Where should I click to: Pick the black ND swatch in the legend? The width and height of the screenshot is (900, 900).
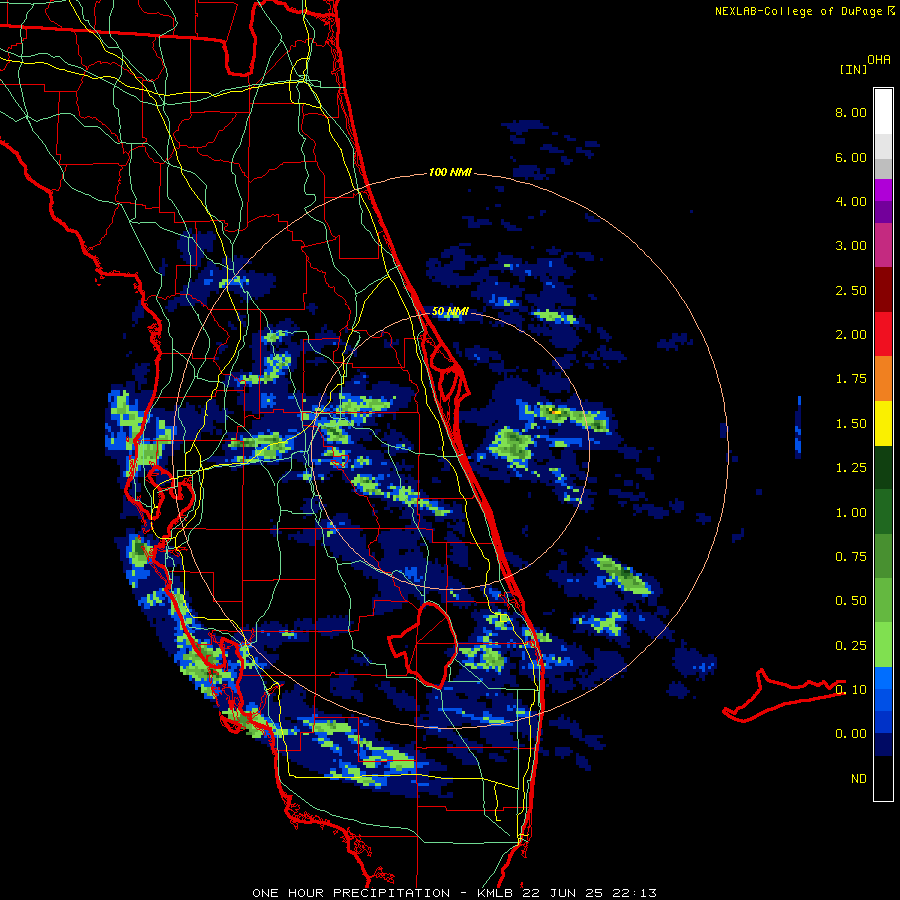coord(883,778)
